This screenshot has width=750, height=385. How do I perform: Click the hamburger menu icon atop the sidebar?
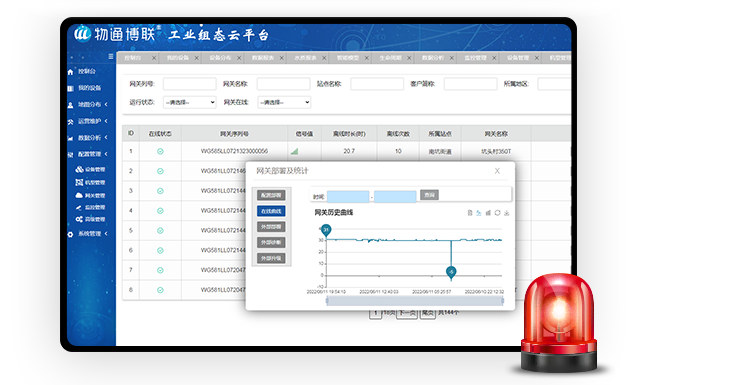click(x=110, y=56)
